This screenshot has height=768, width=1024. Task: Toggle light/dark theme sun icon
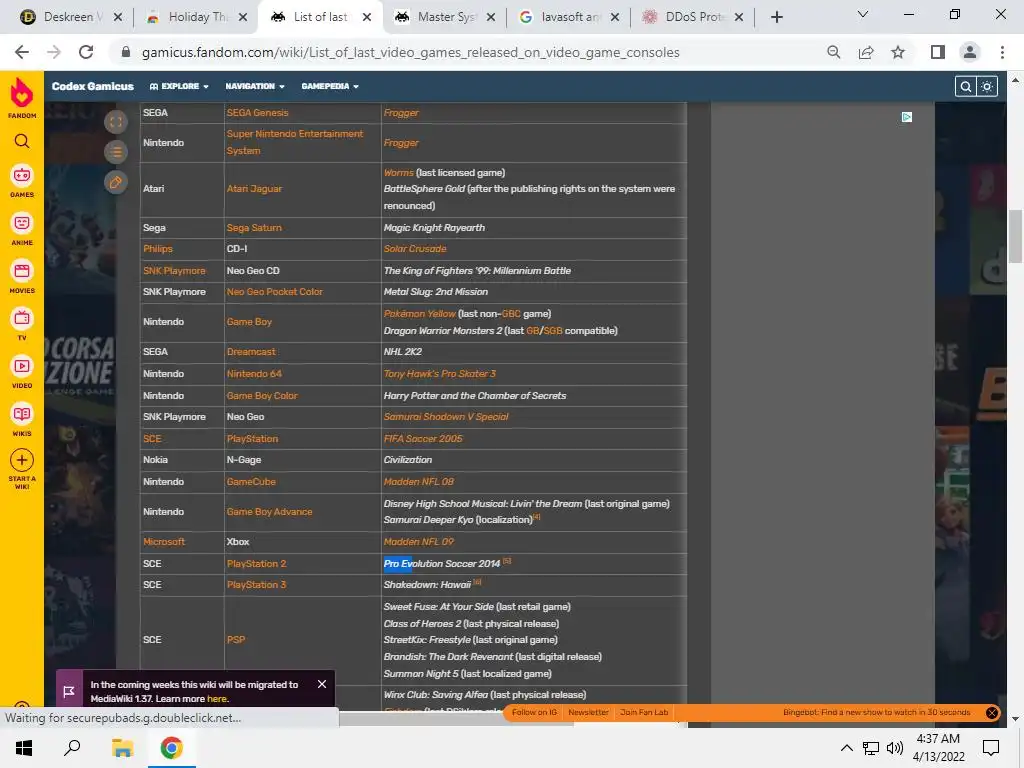(x=987, y=86)
